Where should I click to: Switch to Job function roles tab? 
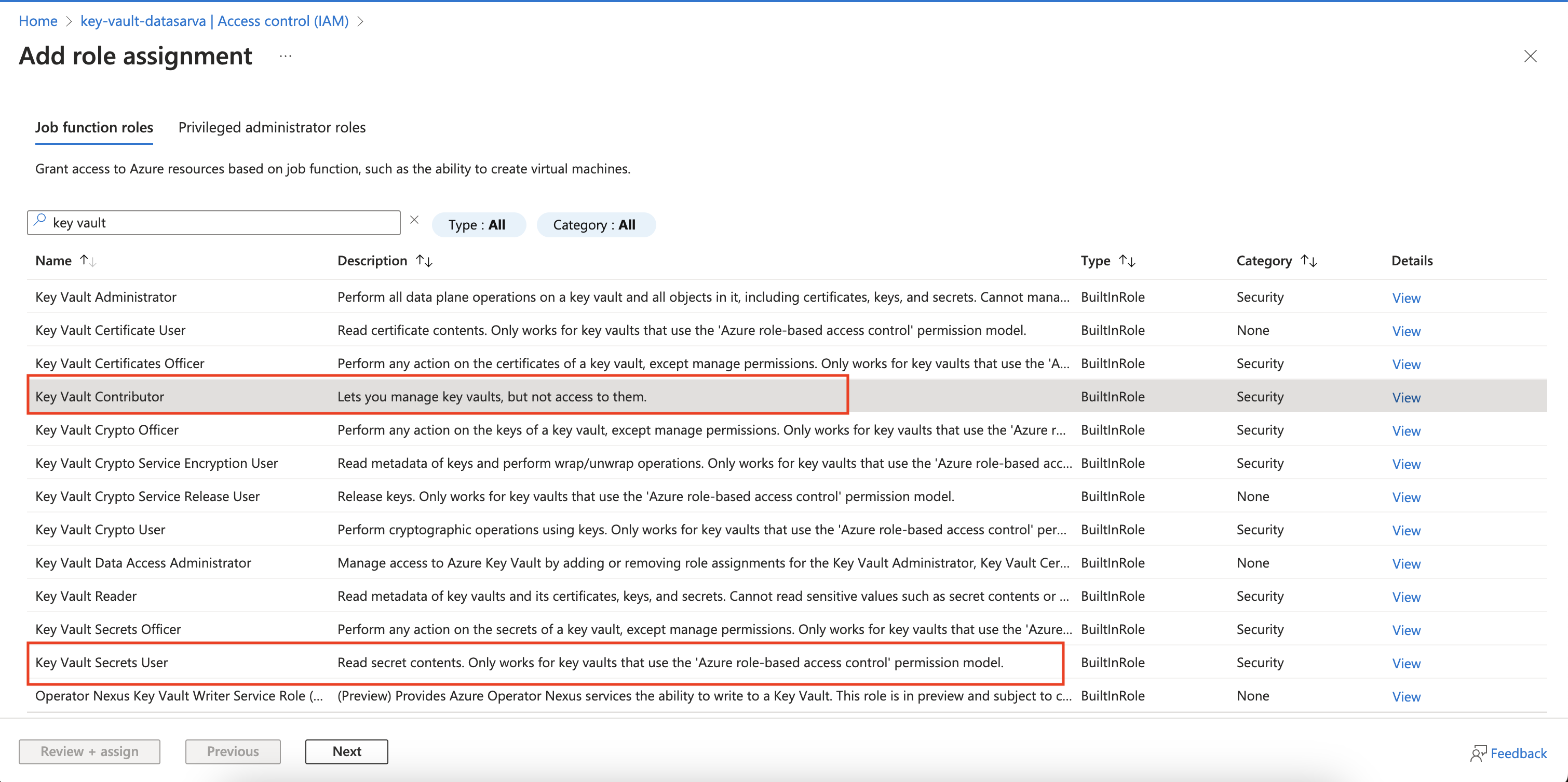(x=94, y=127)
